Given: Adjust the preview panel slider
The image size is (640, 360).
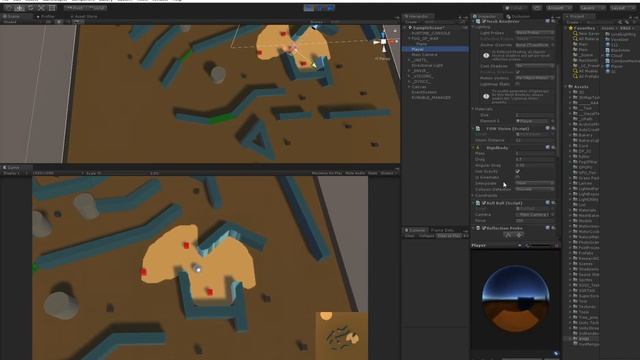Looking at the screenshot, I should (x=539, y=245).
